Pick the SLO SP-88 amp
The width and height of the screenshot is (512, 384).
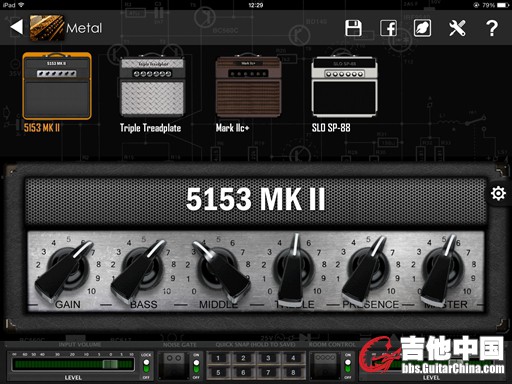(344, 87)
